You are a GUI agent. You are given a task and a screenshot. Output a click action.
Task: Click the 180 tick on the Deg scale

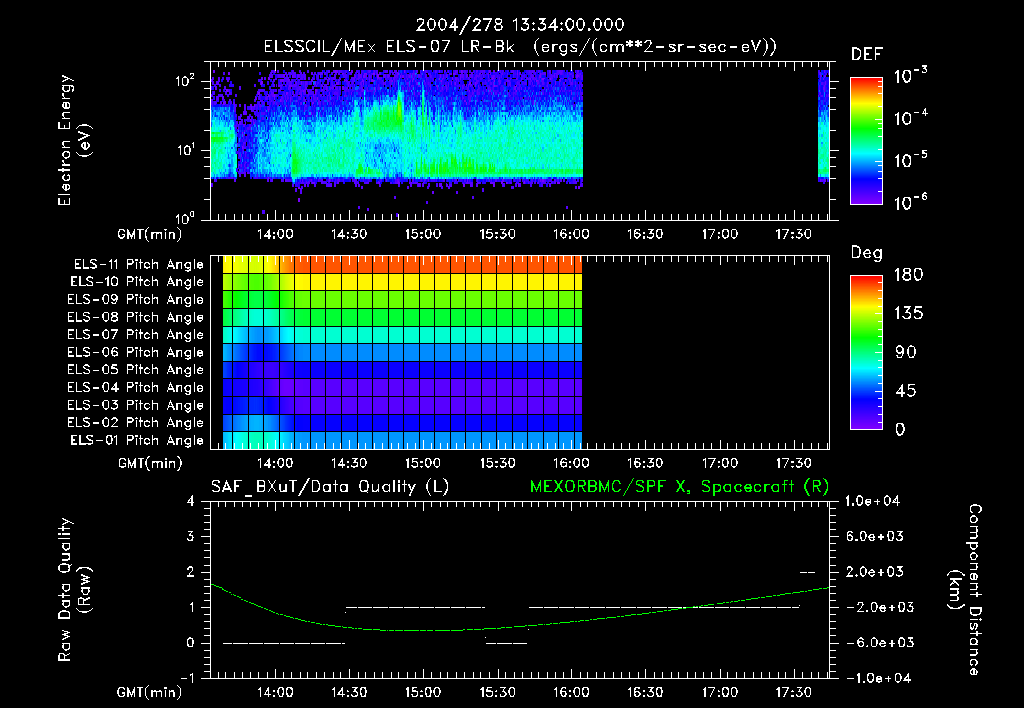[908, 274]
